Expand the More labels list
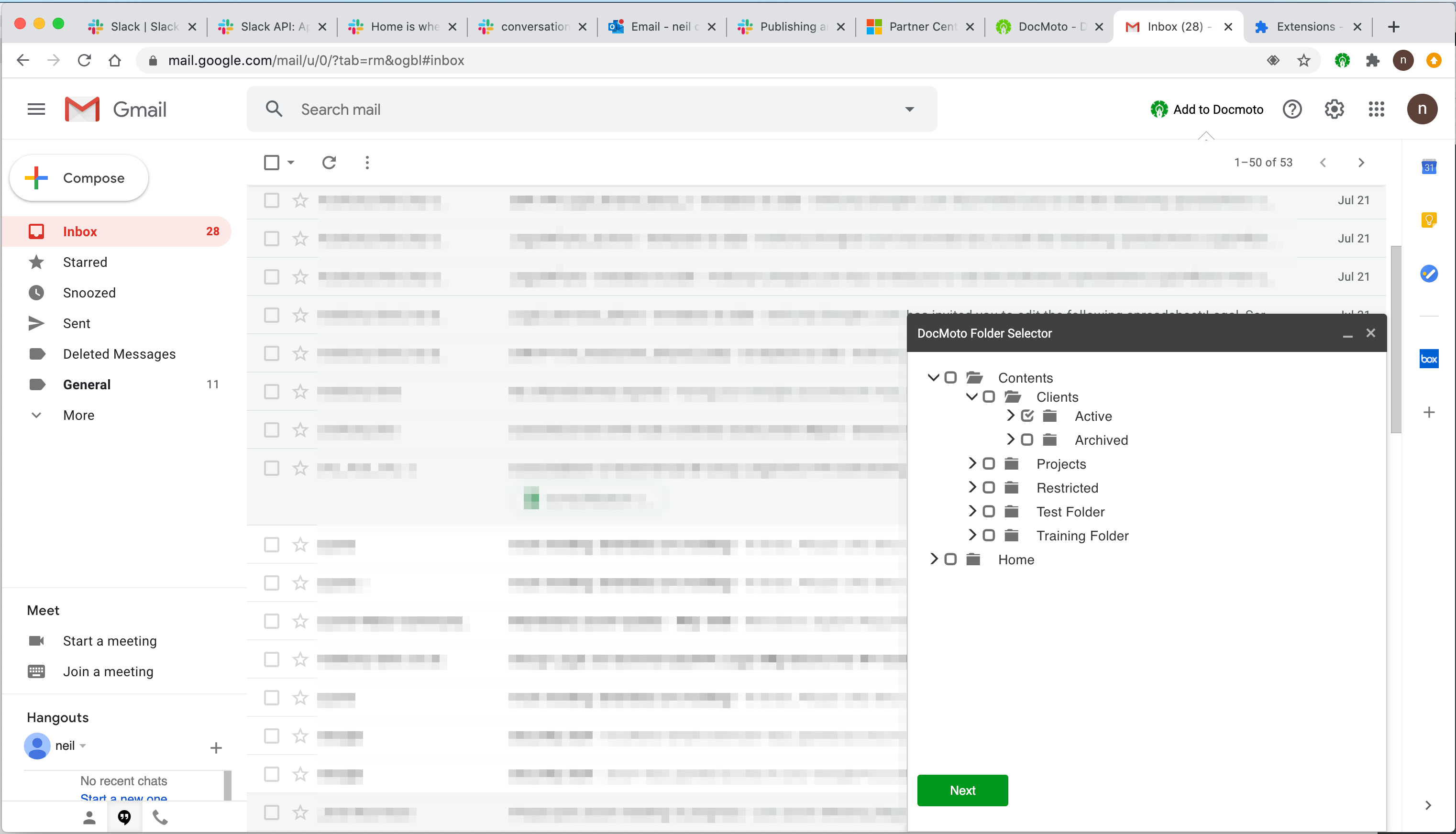The image size is (1456, 834). tap(79, 415)
